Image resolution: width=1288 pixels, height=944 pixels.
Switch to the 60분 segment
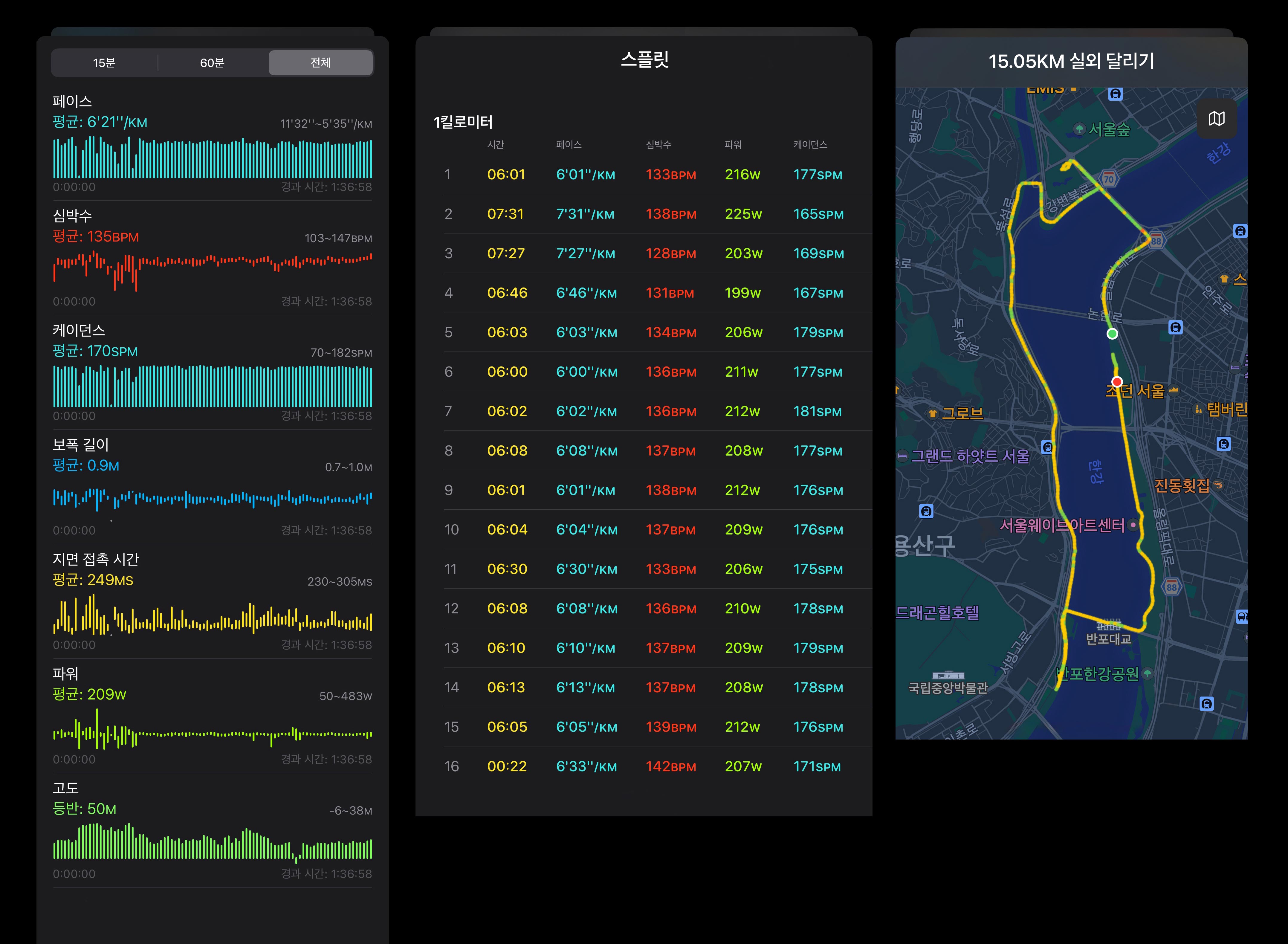point(212,63)
